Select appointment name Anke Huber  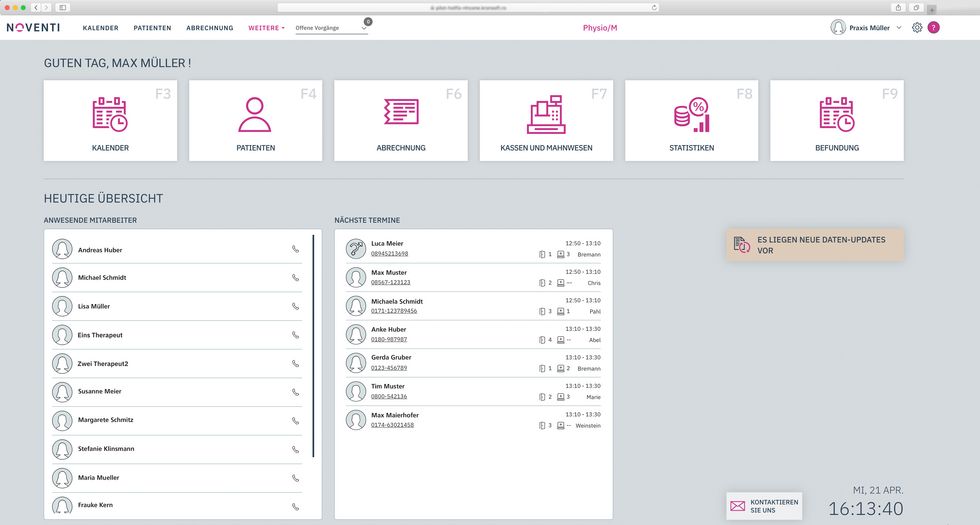pyautogui.click(x=389, y=329)
